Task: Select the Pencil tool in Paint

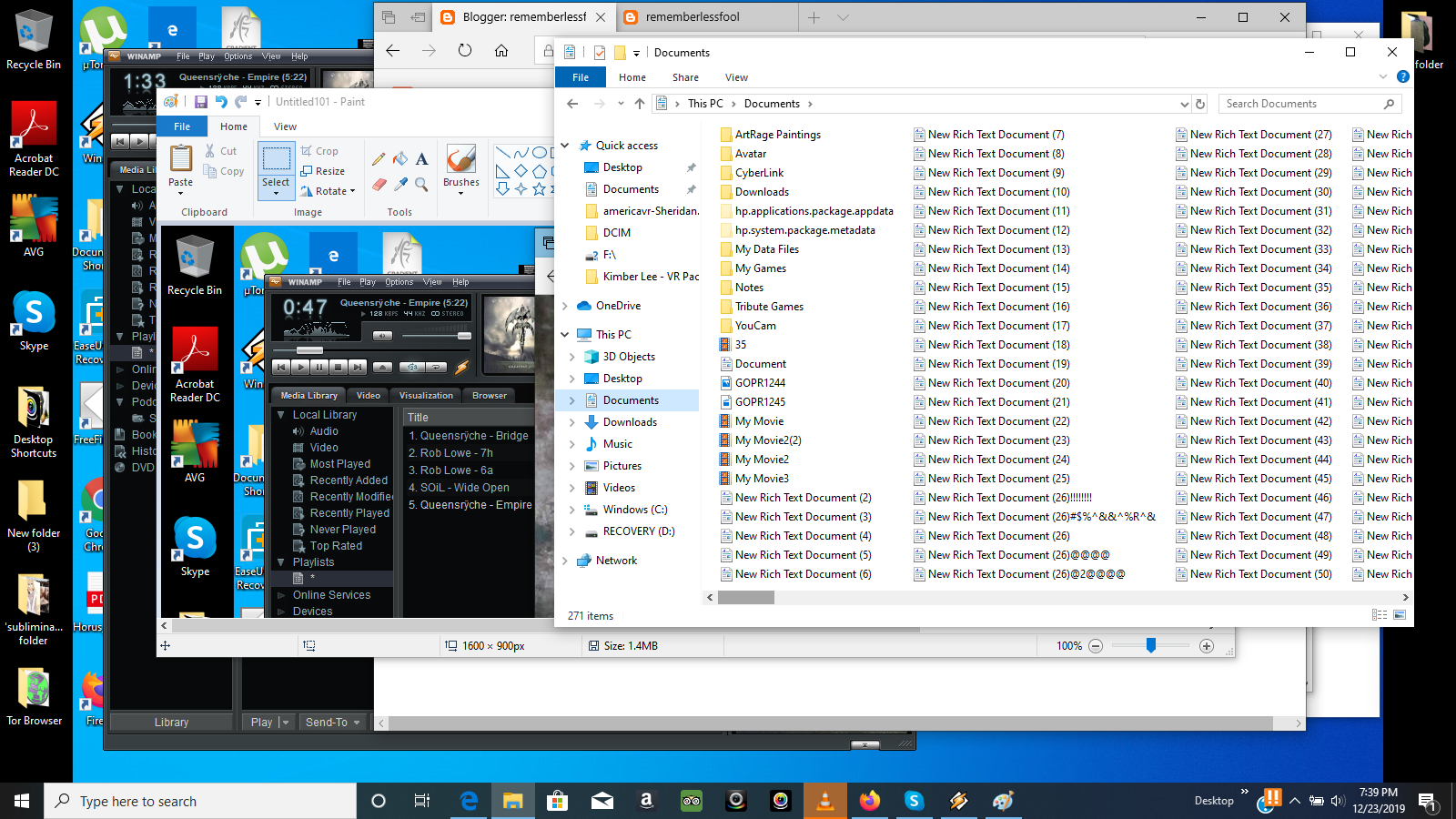Action: pos(379,159)
